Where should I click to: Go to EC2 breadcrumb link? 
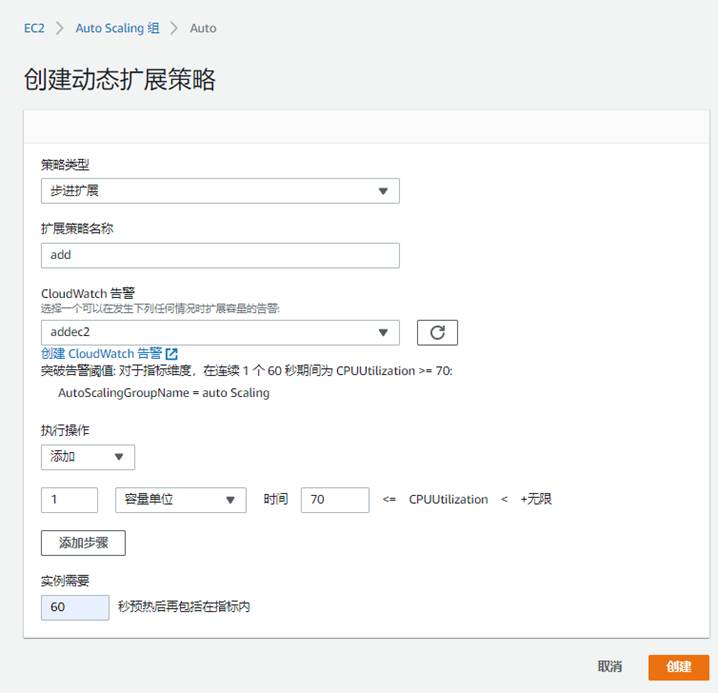point(34,28)
